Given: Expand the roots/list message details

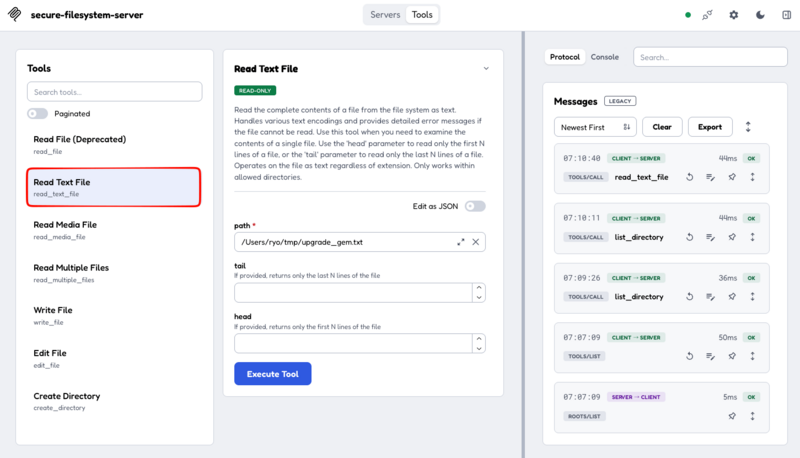Looking at the screenshot, I should tap(753, 416).
